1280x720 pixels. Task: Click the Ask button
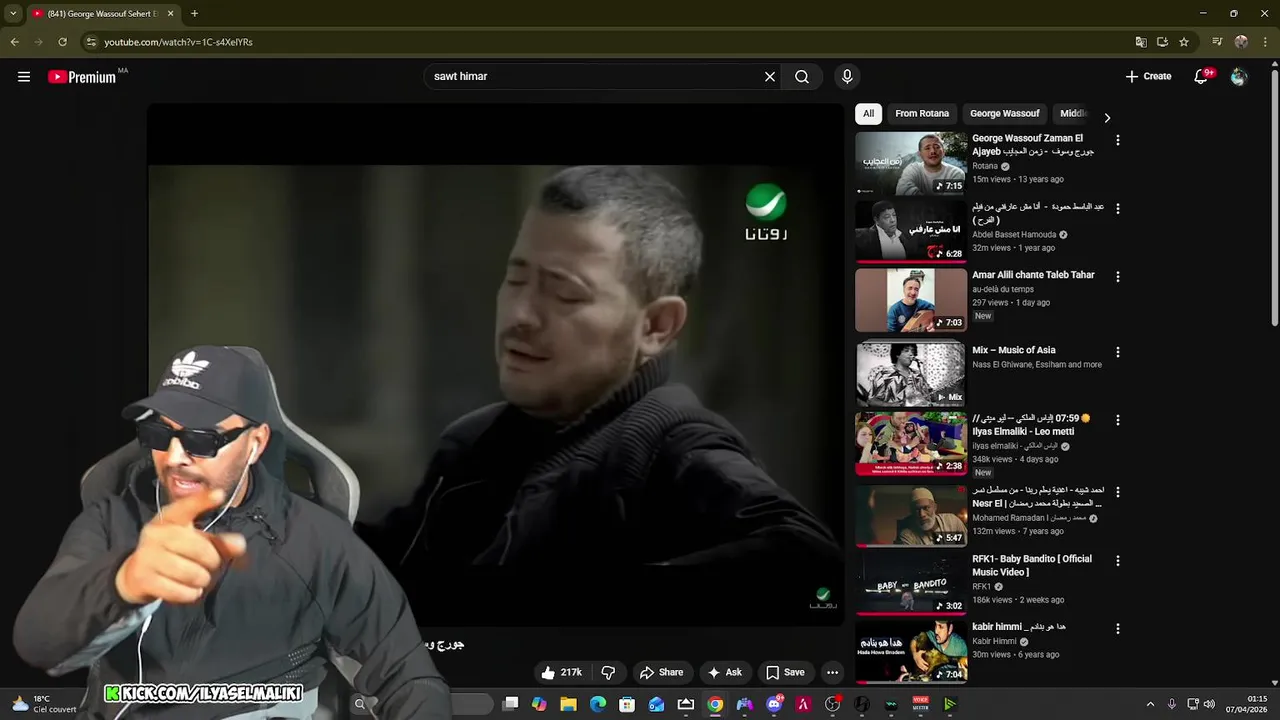[725, 673]
